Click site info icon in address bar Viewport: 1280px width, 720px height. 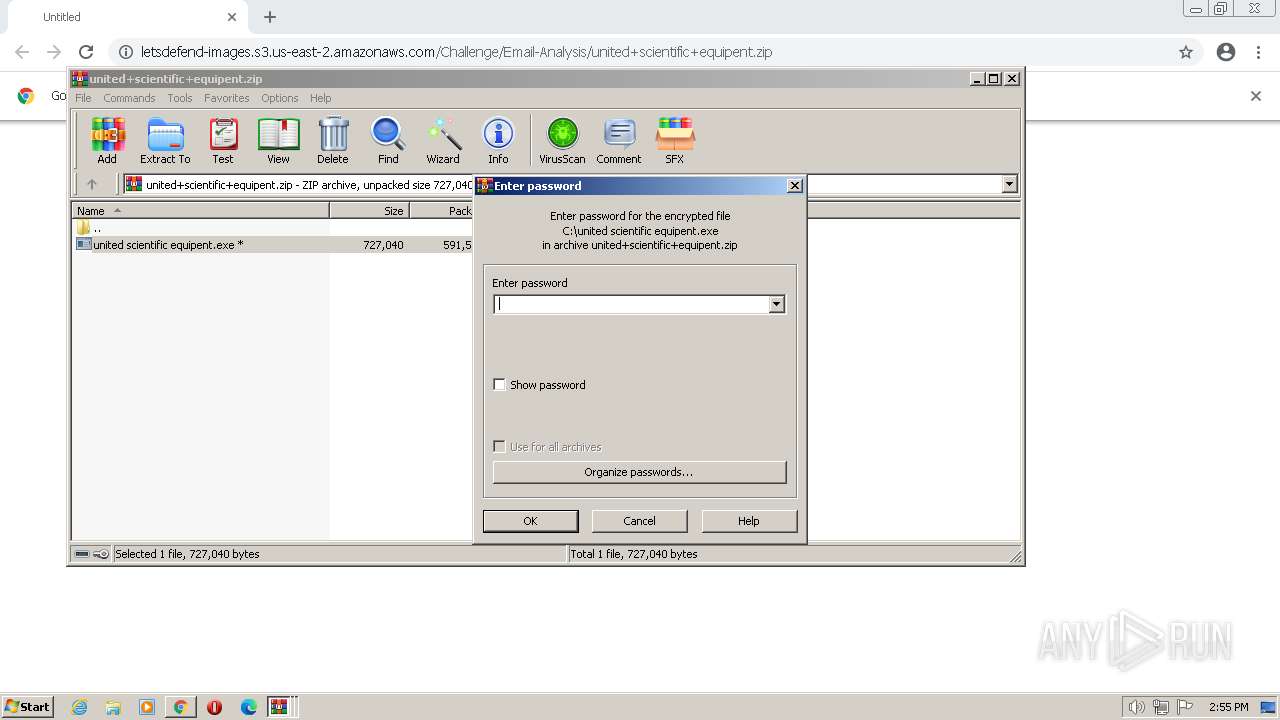[x=125, y=52]
